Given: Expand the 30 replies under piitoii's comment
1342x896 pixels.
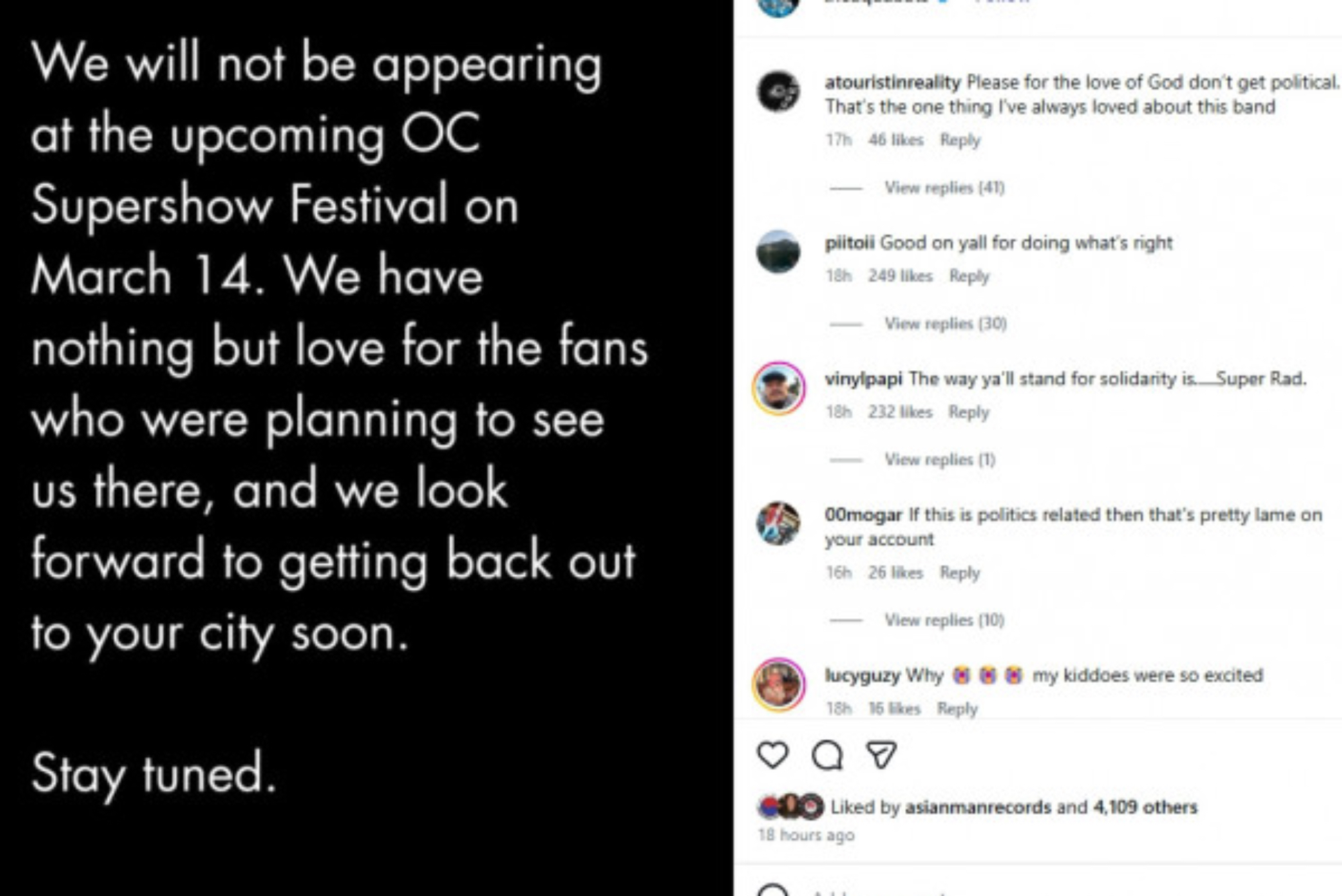Looking at the screenshot, I should click(945, 324).
